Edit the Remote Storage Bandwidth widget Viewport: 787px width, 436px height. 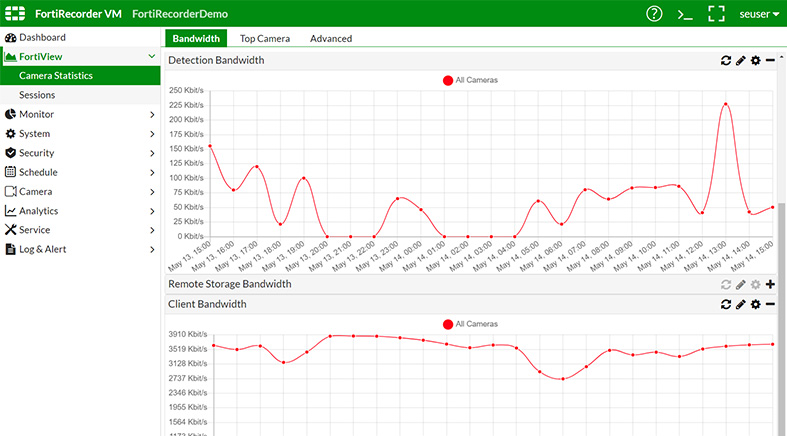[x=740, y=284]
